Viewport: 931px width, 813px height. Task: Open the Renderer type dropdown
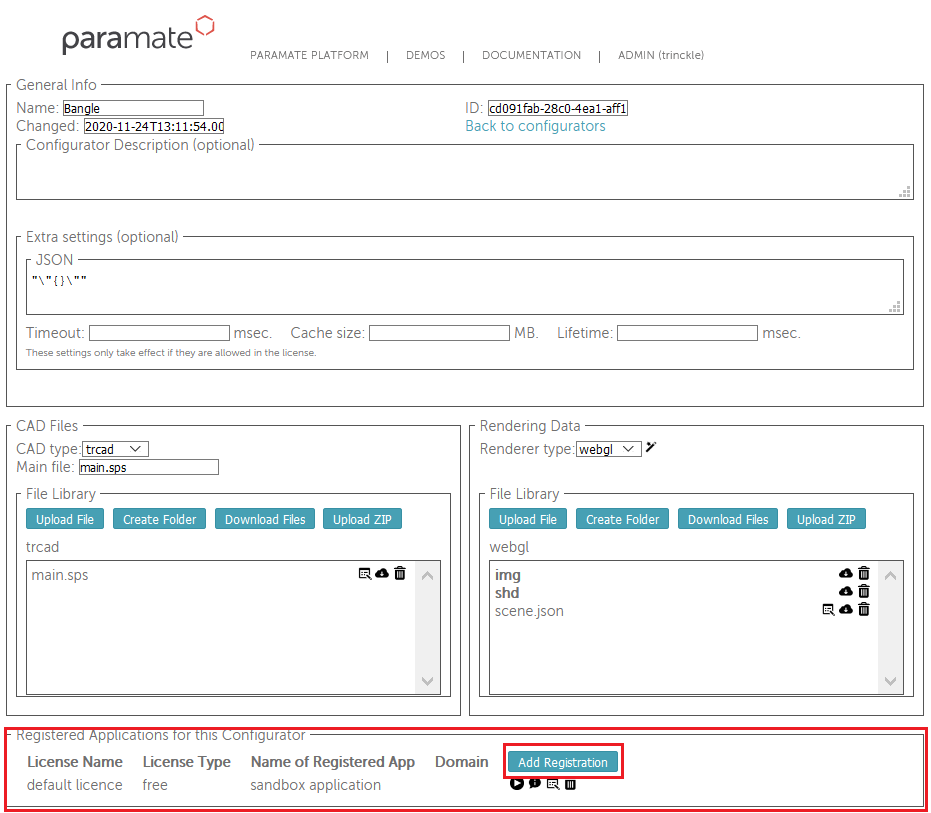(609, 449)
